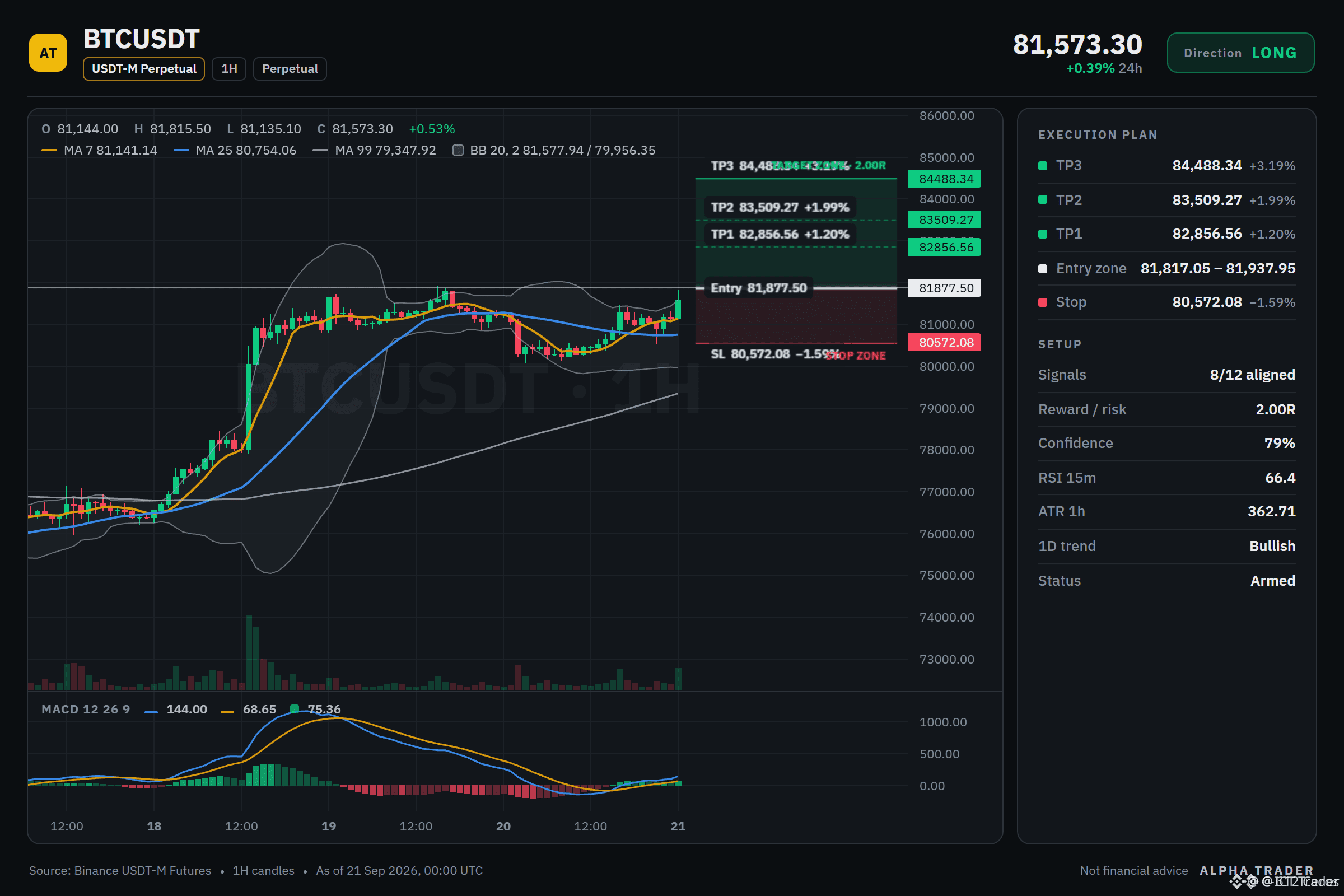
Task: Click the Status Armed row
Action: (1166, 581)
